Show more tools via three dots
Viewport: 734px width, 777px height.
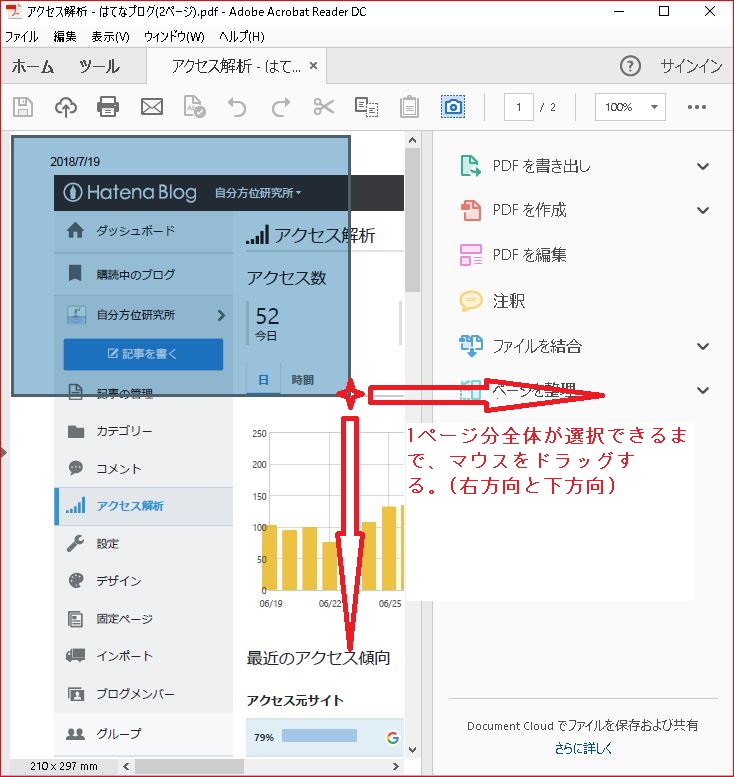coord(697,107)
